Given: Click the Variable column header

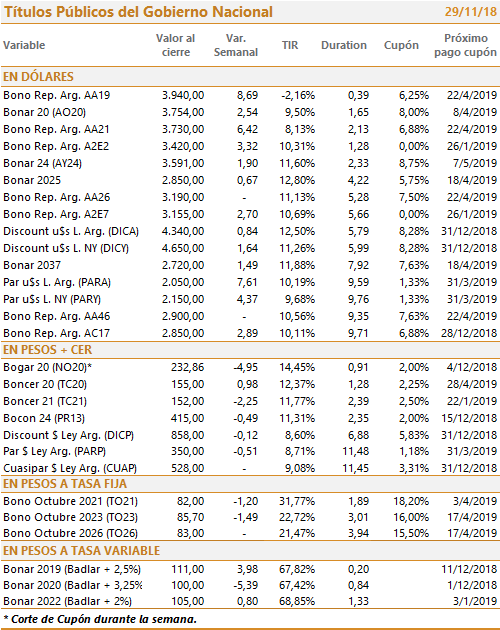Looking at the screenshot, I should point(24,45).
